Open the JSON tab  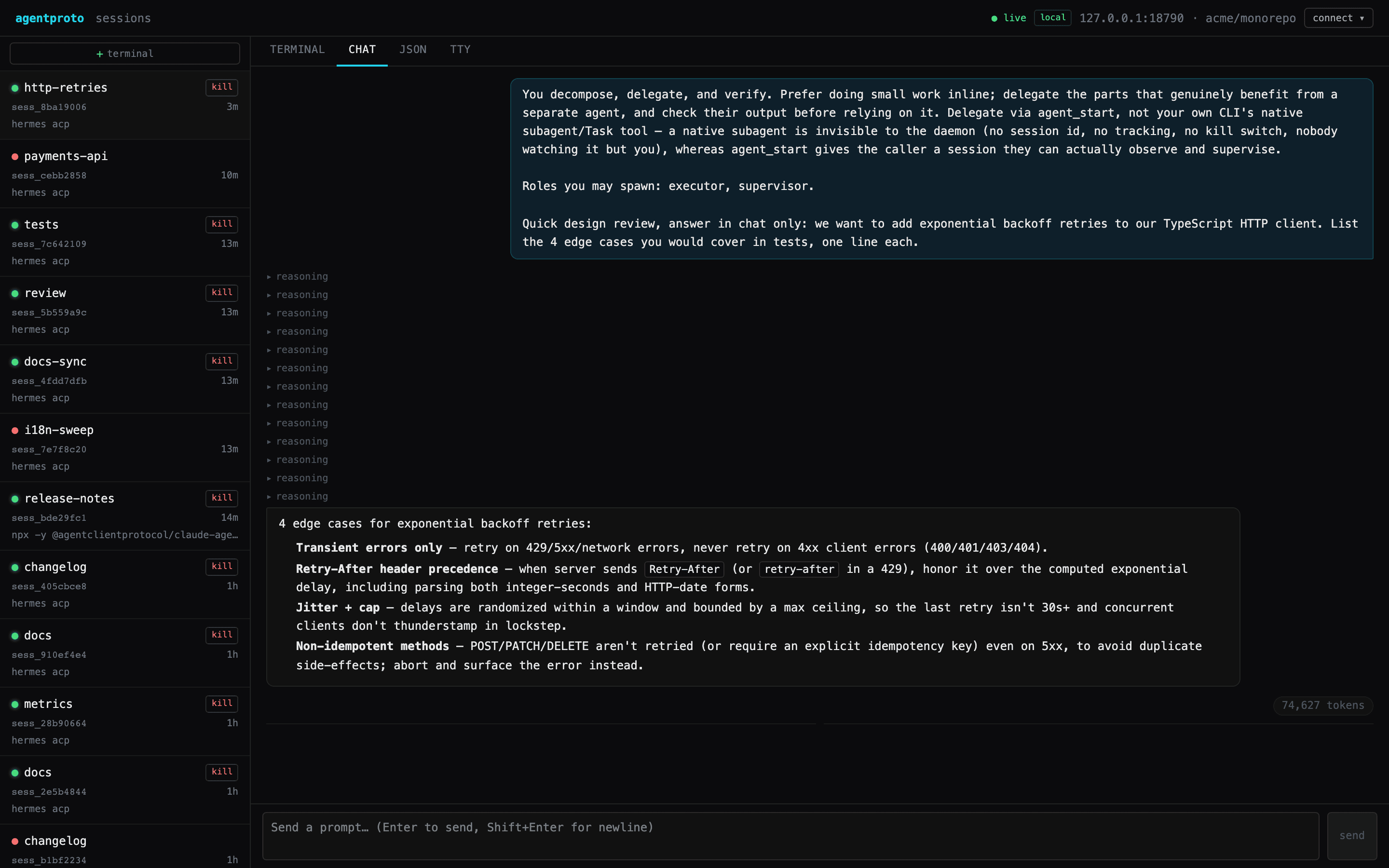[413, 49]
